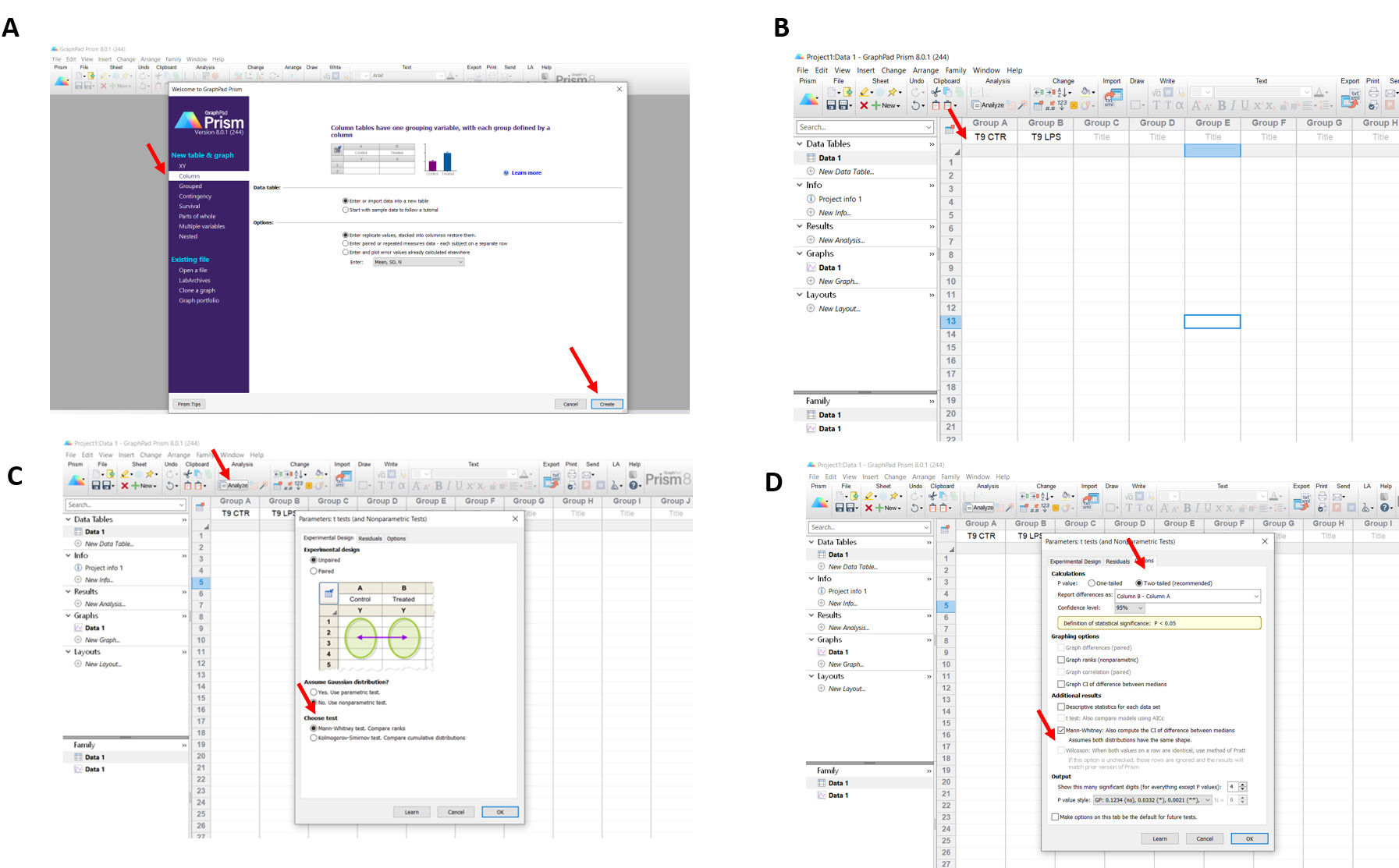Click the OK button in panel C dialog
Viewport: 1399px width, 868px height.
tap(500, 812)
